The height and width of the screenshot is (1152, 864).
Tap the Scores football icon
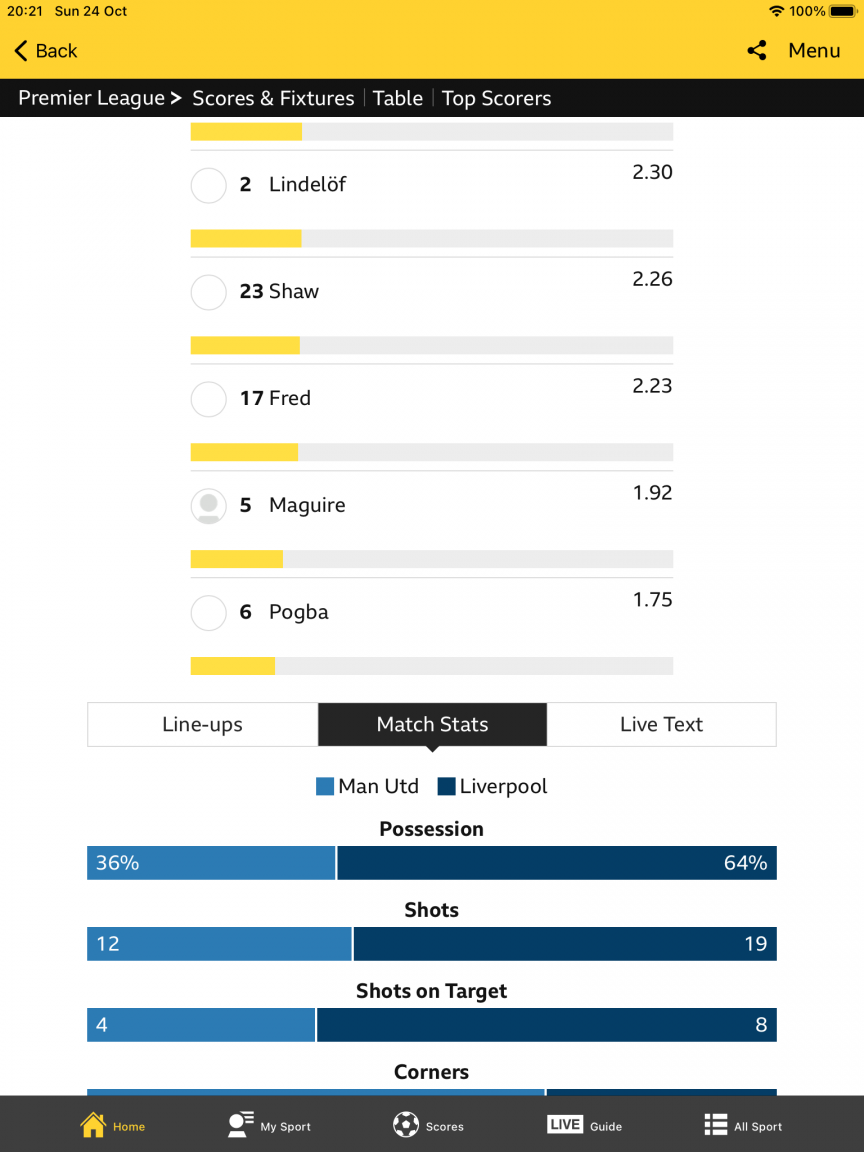(406, 1125)
